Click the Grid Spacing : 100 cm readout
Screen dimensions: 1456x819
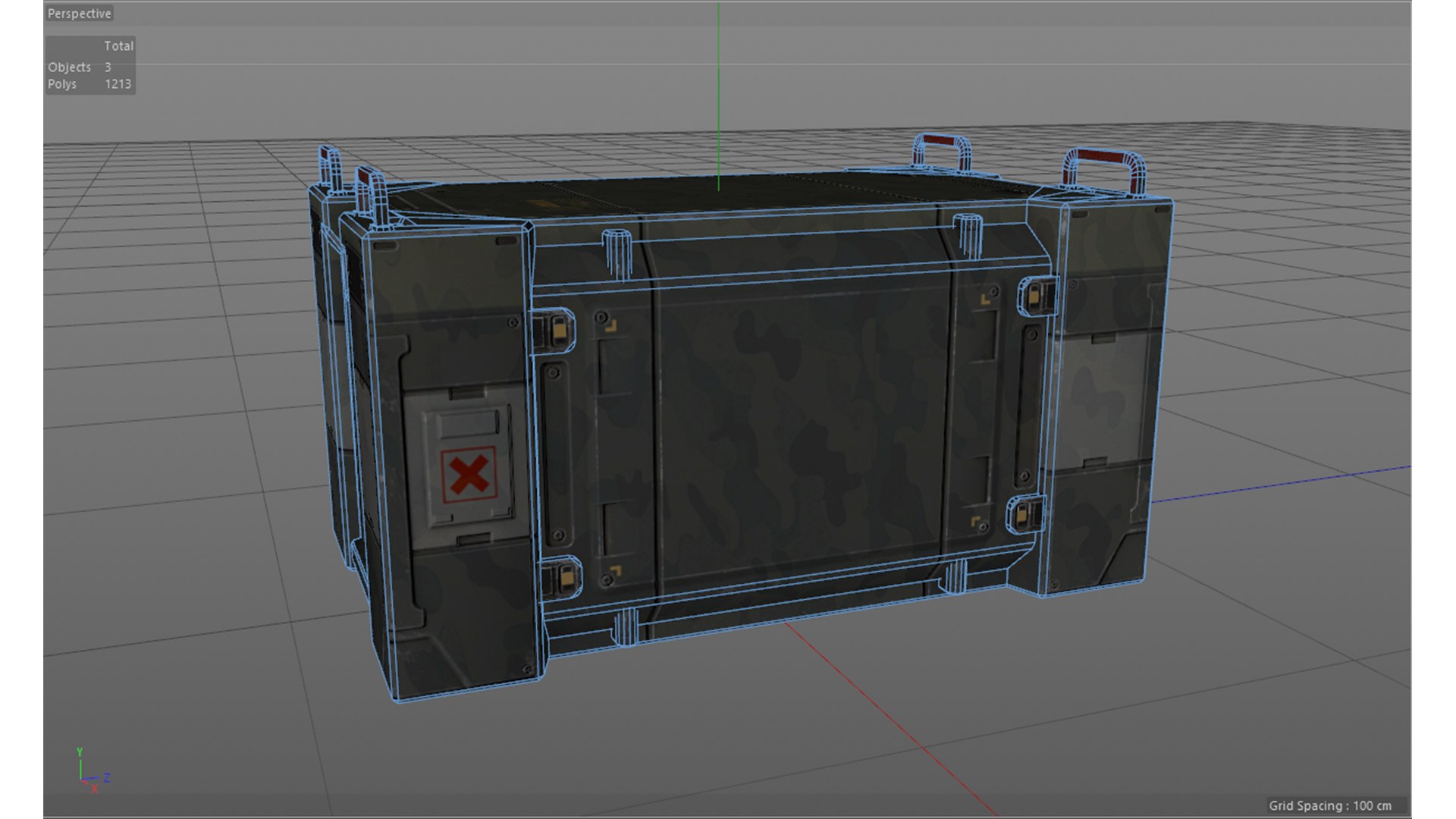pyautogui.click(x=1330, y=805)
